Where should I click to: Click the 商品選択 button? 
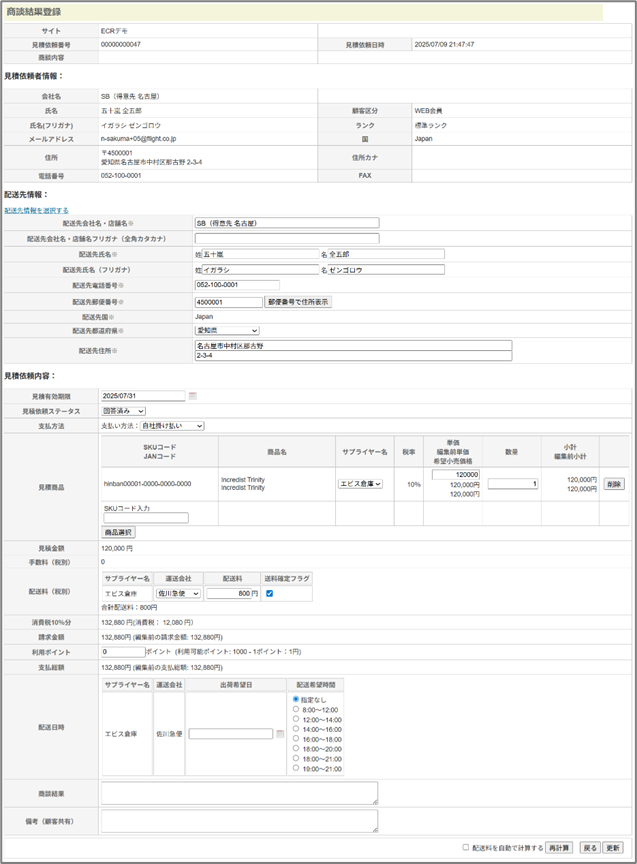tap(119, 532)
